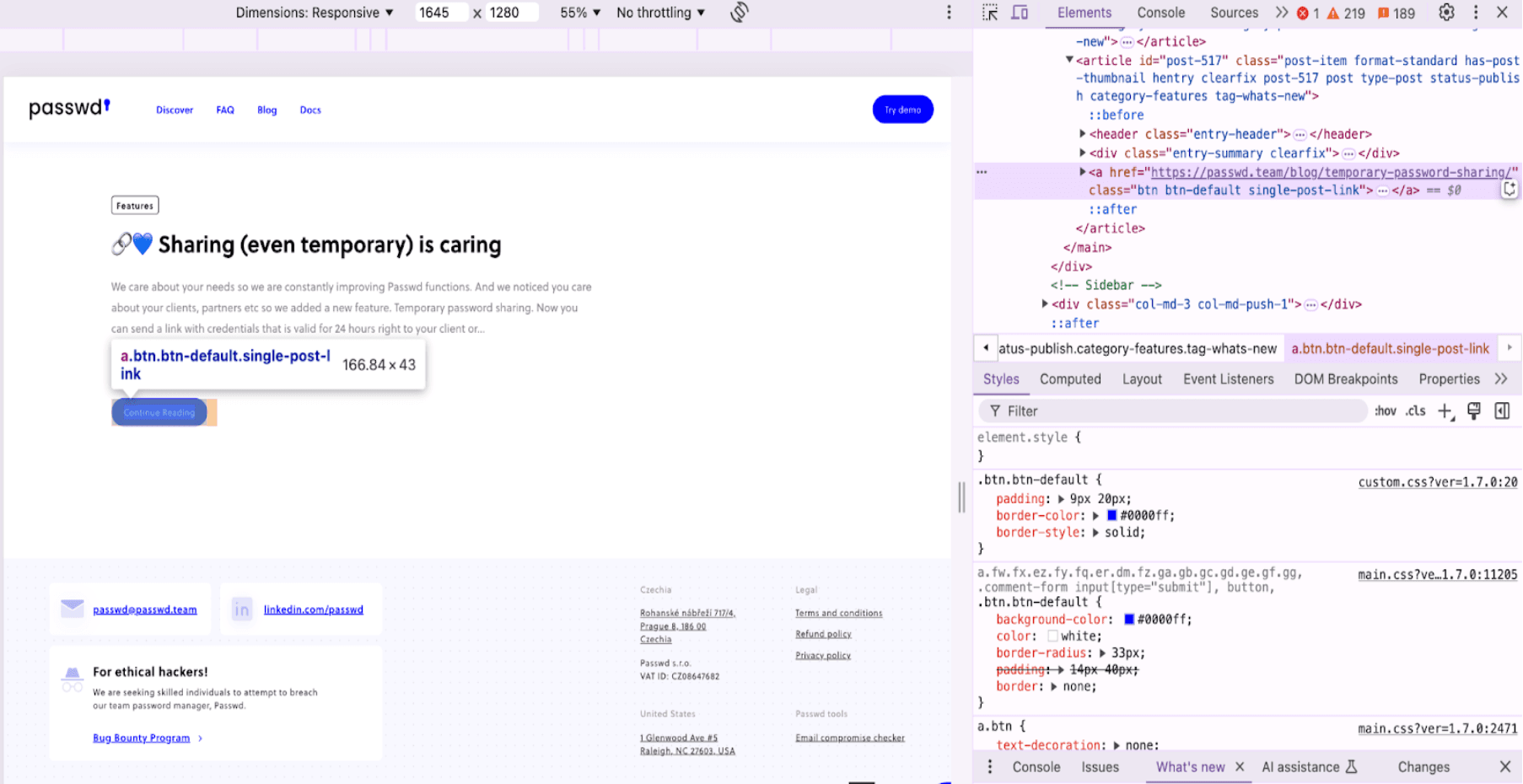Click the Continue Reading button
Screen dimensions: 1523x784
(x=159, y=412)
